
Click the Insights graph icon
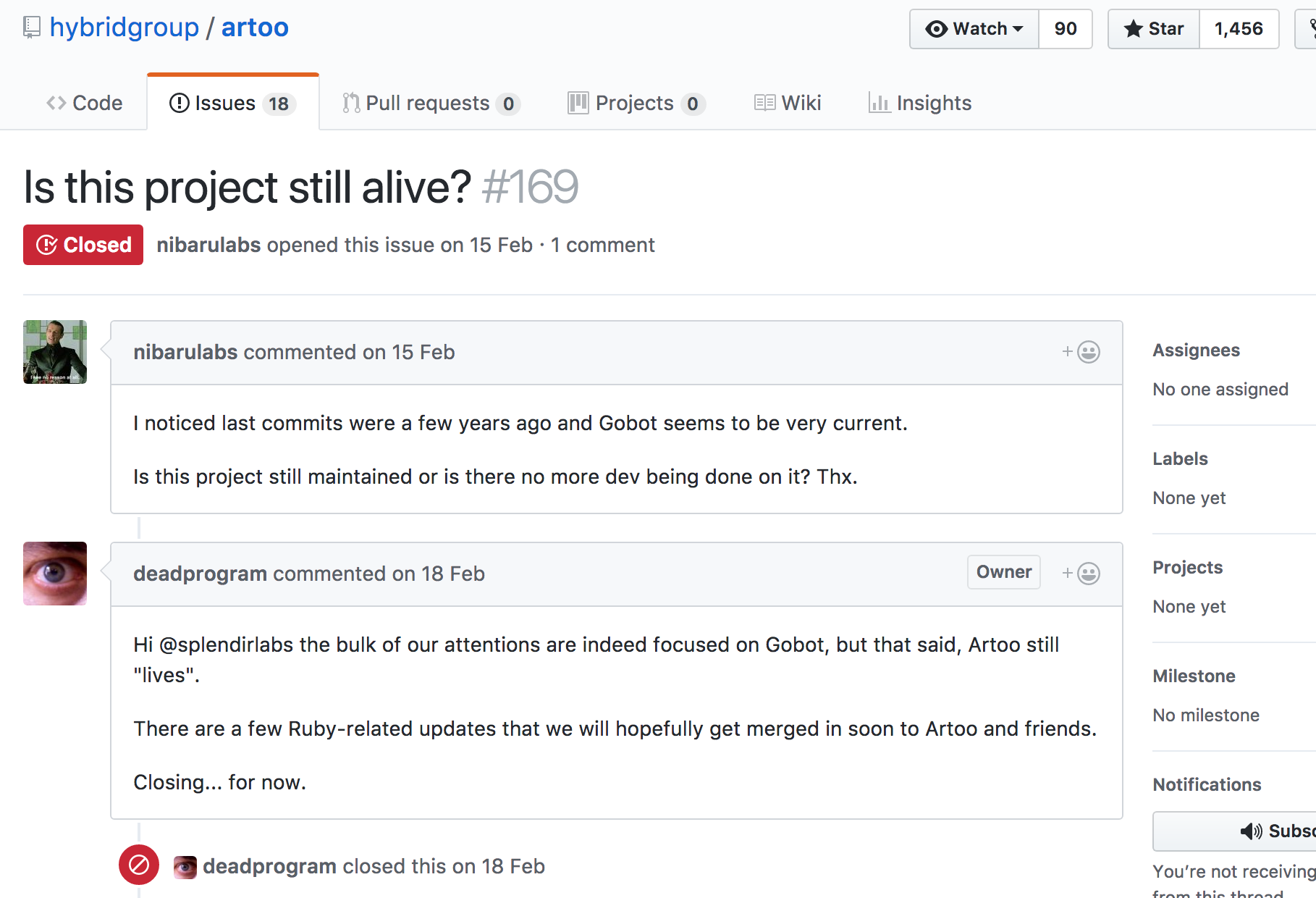pos(879,103)
